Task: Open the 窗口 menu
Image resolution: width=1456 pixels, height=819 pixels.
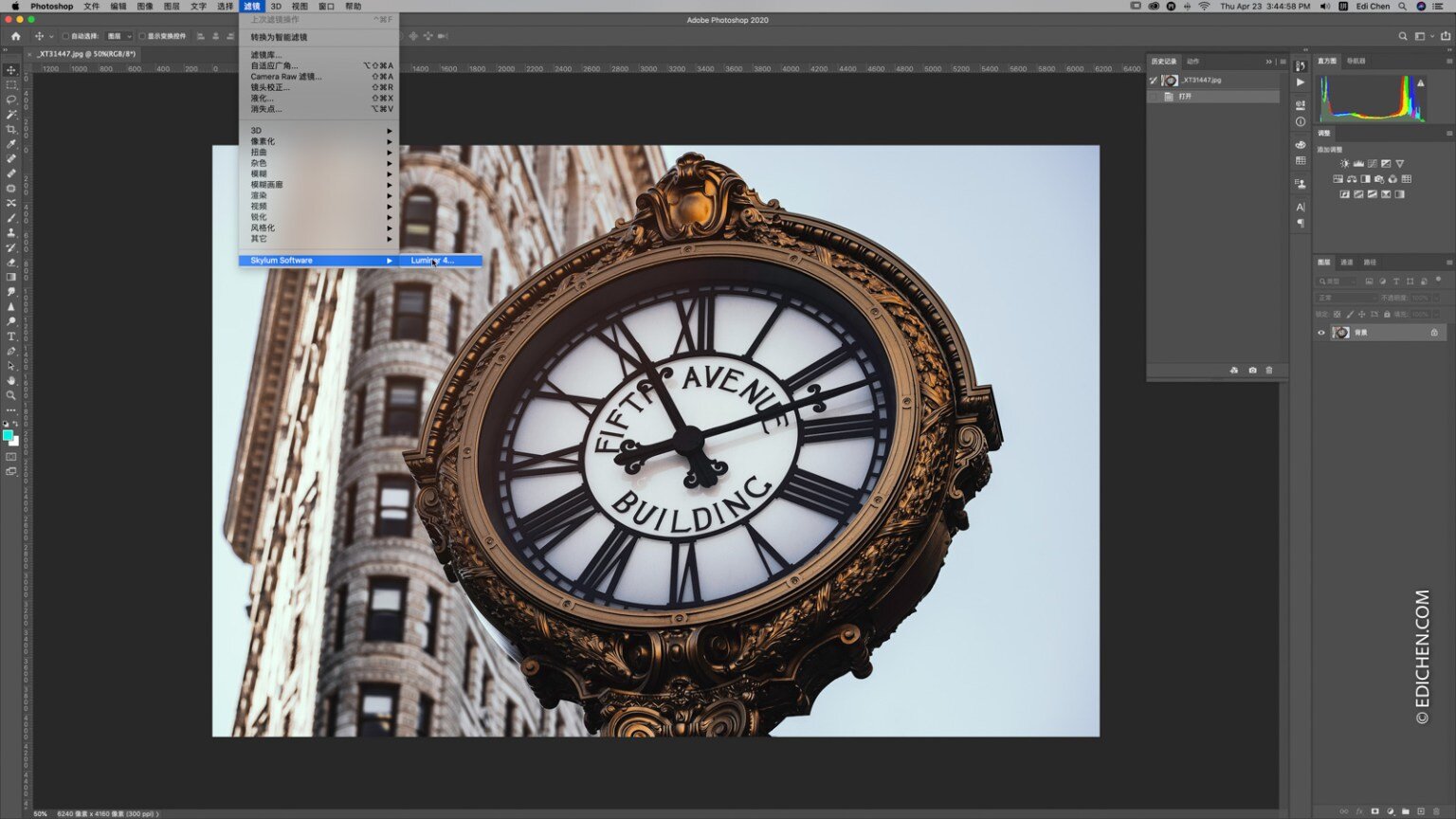Action: [x=326, y=7]
